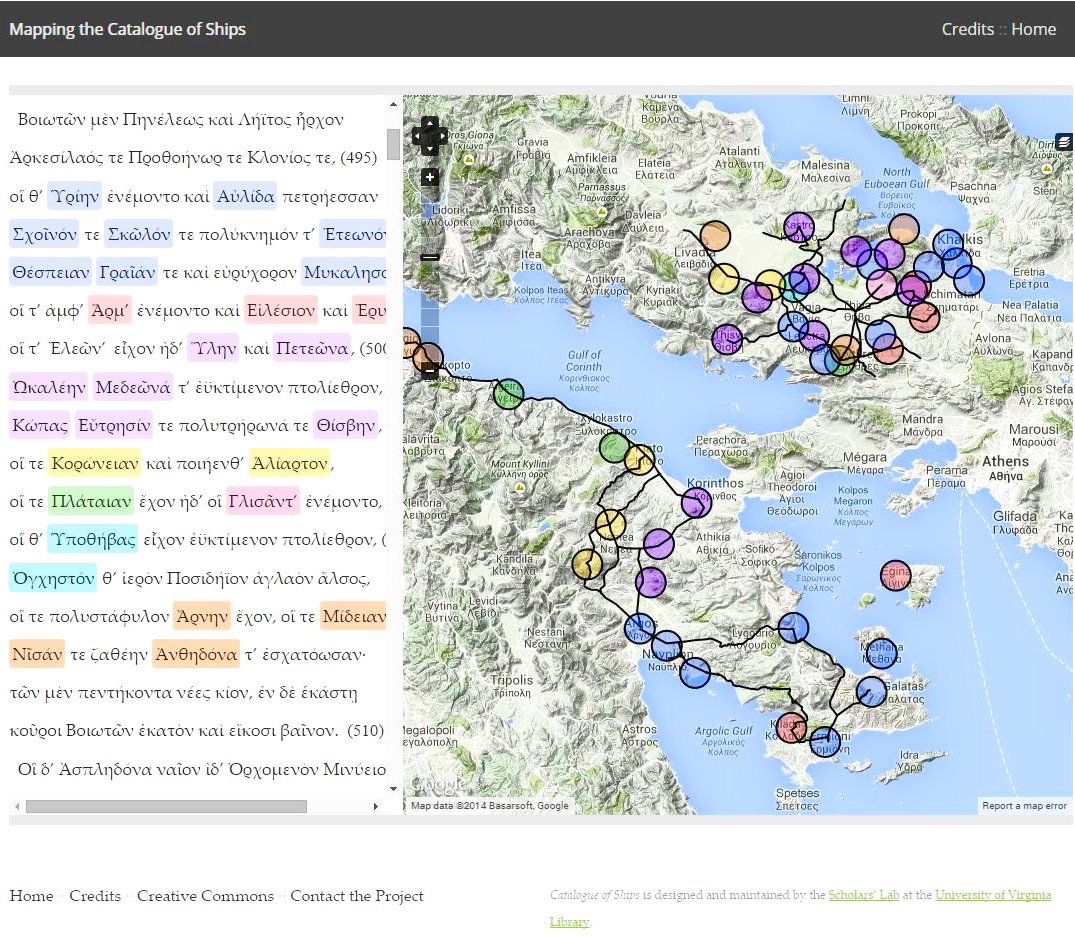The height and width of the screenshot is (938, 1075).
Task: Open Contact the Project in the footer
Action: pos(357,895)
